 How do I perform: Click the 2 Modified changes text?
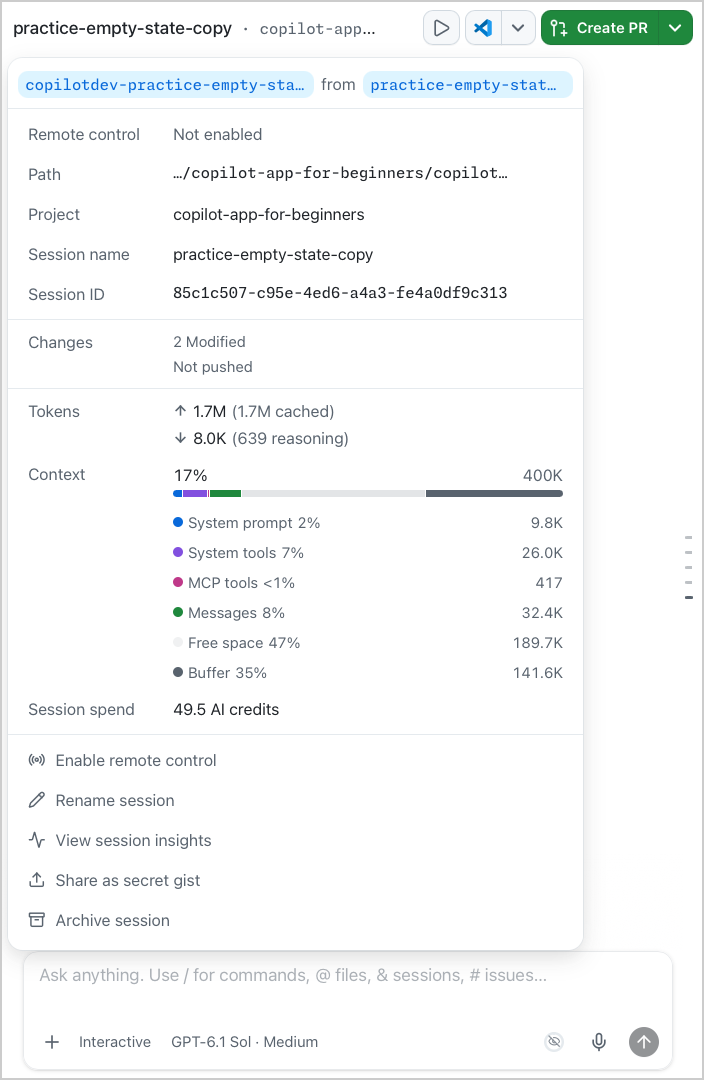[x=209, y=342]
